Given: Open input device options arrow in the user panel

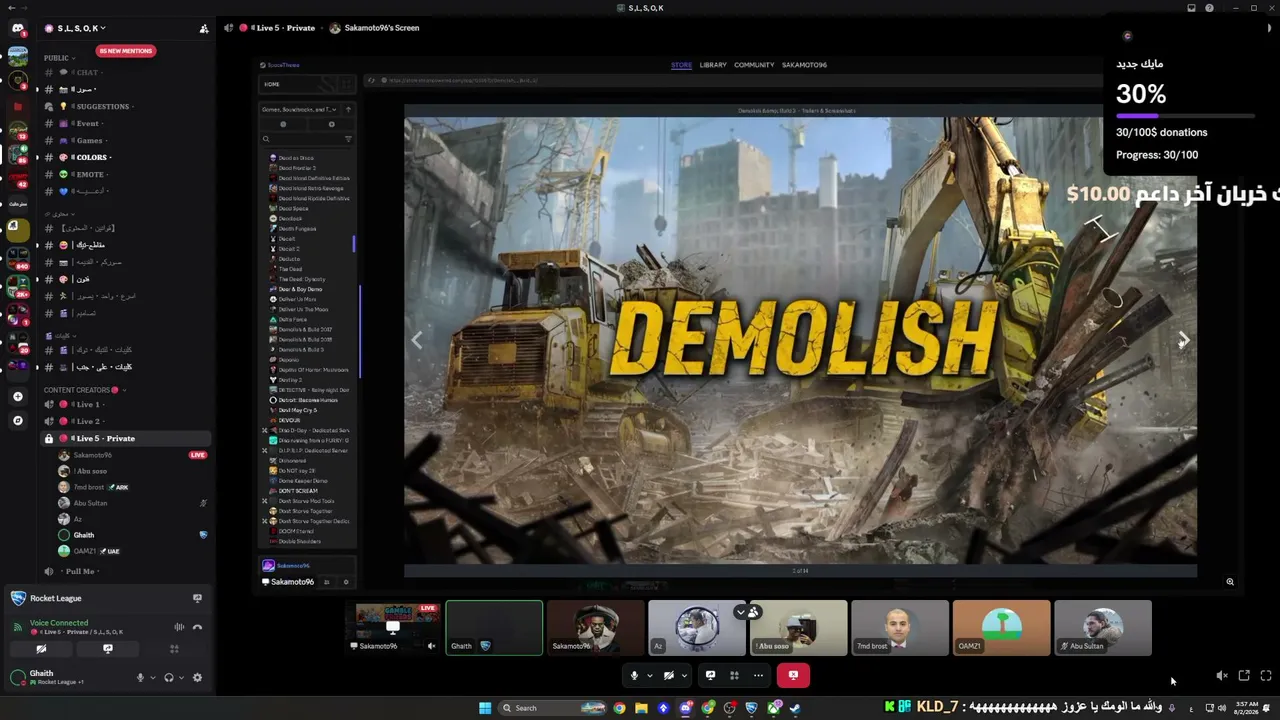Looking at the screenshot, I should 152,677.
